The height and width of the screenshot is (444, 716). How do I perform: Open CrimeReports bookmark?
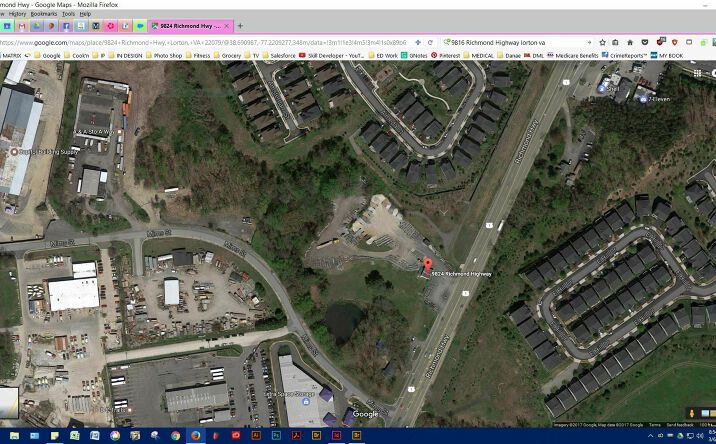[624, 55]
